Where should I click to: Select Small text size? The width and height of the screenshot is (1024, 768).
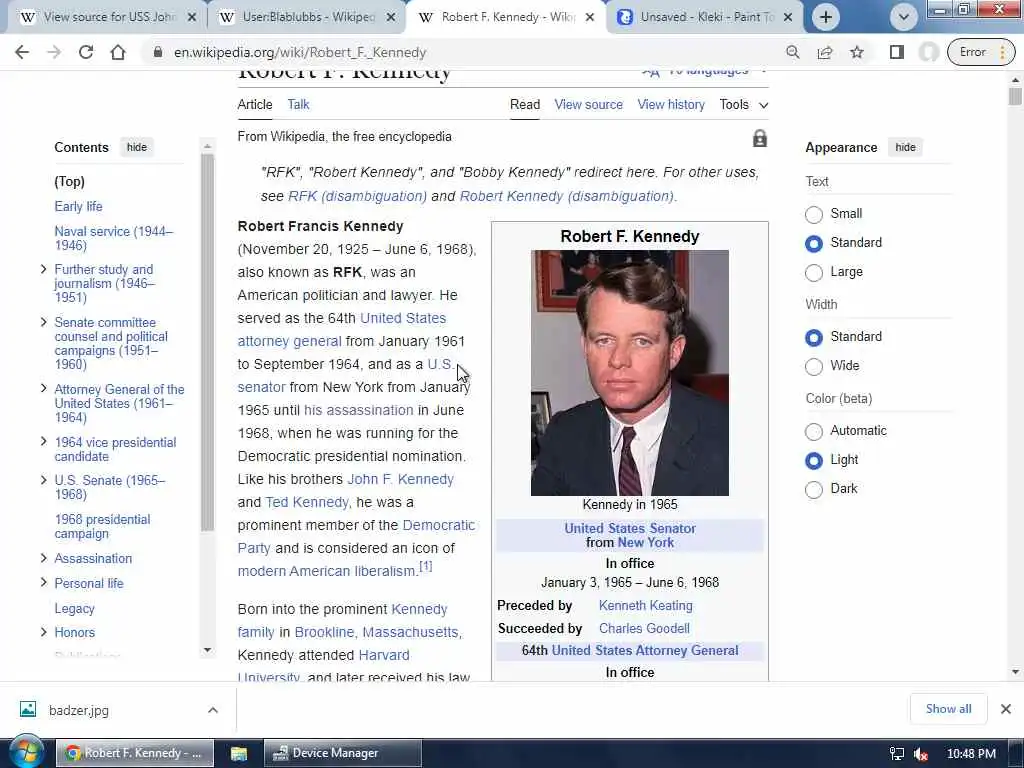pos(814,214)
